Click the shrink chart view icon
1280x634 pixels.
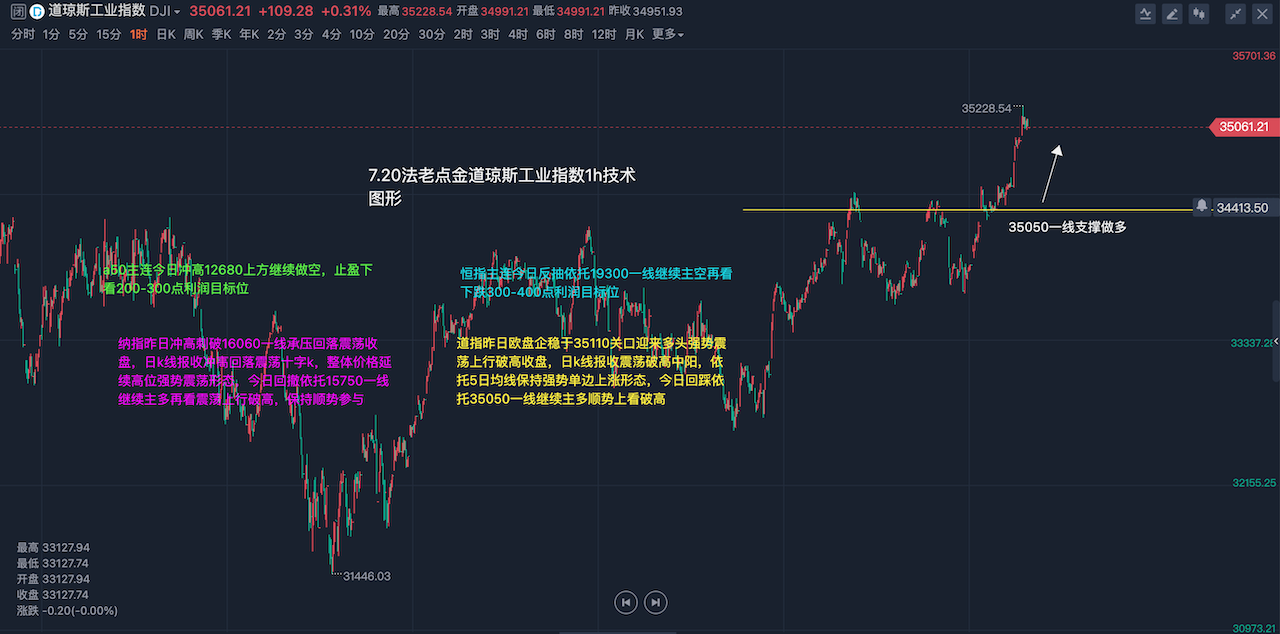[1237, 13]
